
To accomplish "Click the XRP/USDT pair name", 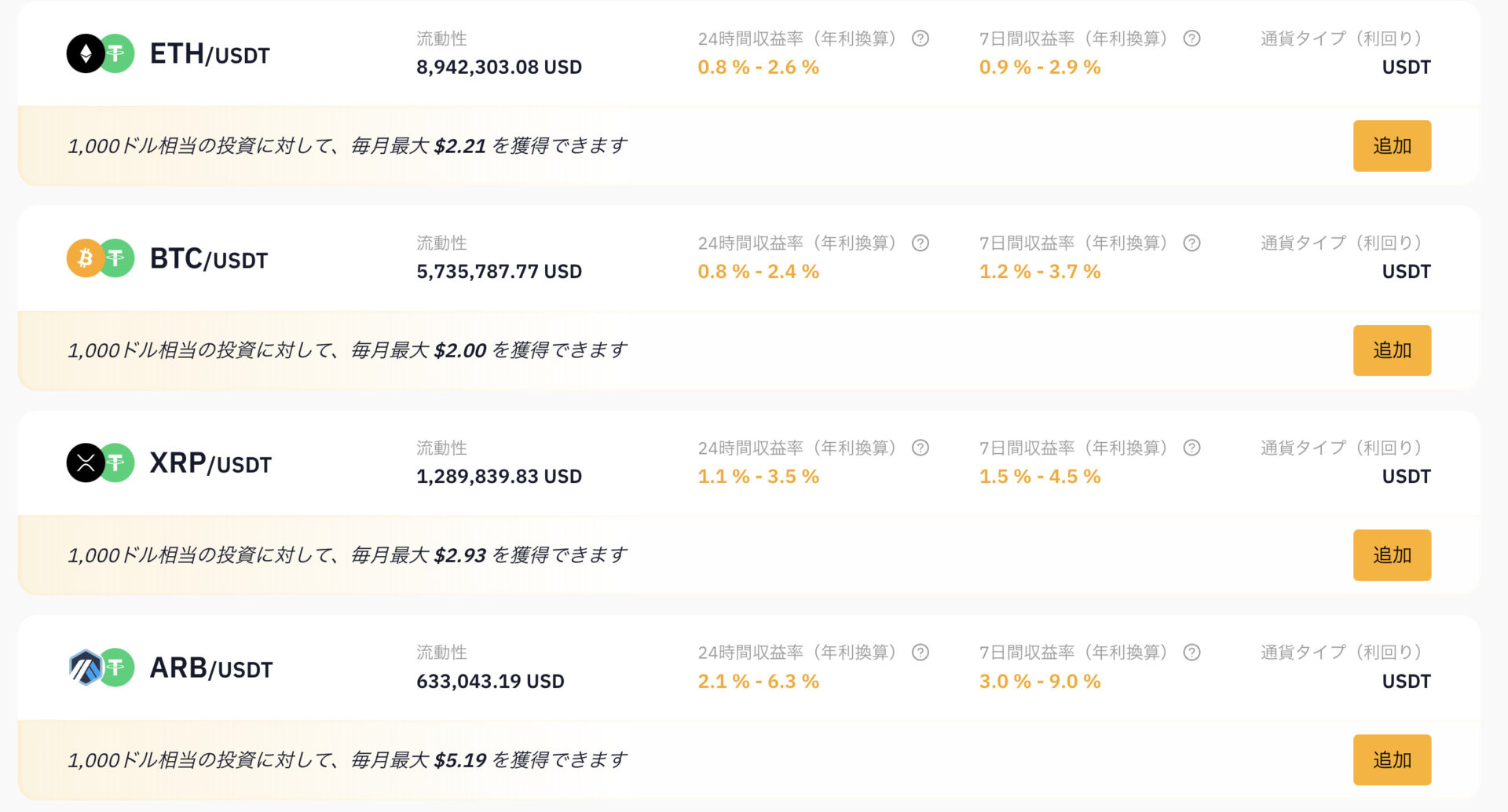I will click(210, 463).
